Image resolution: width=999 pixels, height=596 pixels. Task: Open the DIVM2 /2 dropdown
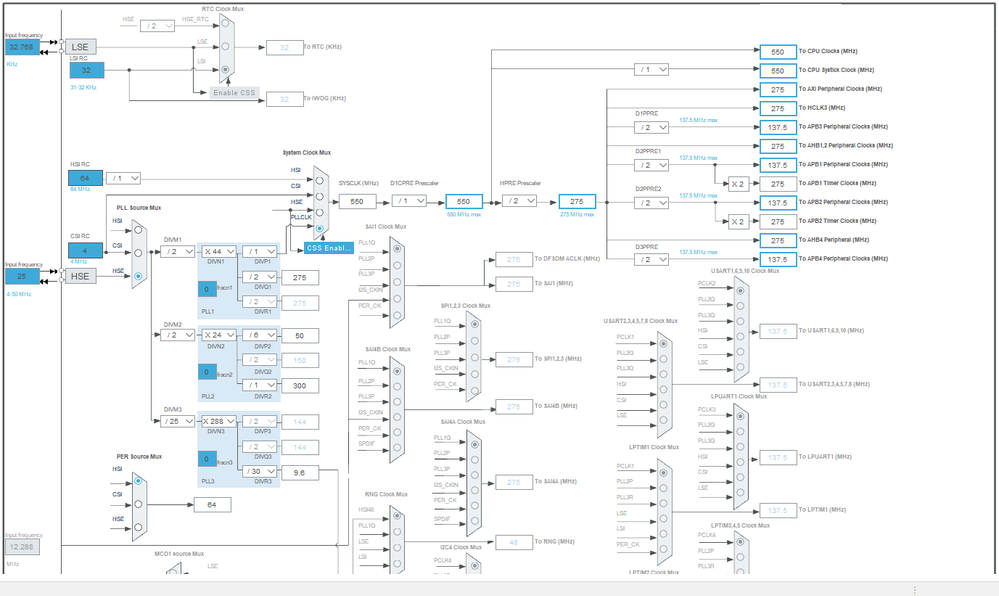tap(177, 335)
